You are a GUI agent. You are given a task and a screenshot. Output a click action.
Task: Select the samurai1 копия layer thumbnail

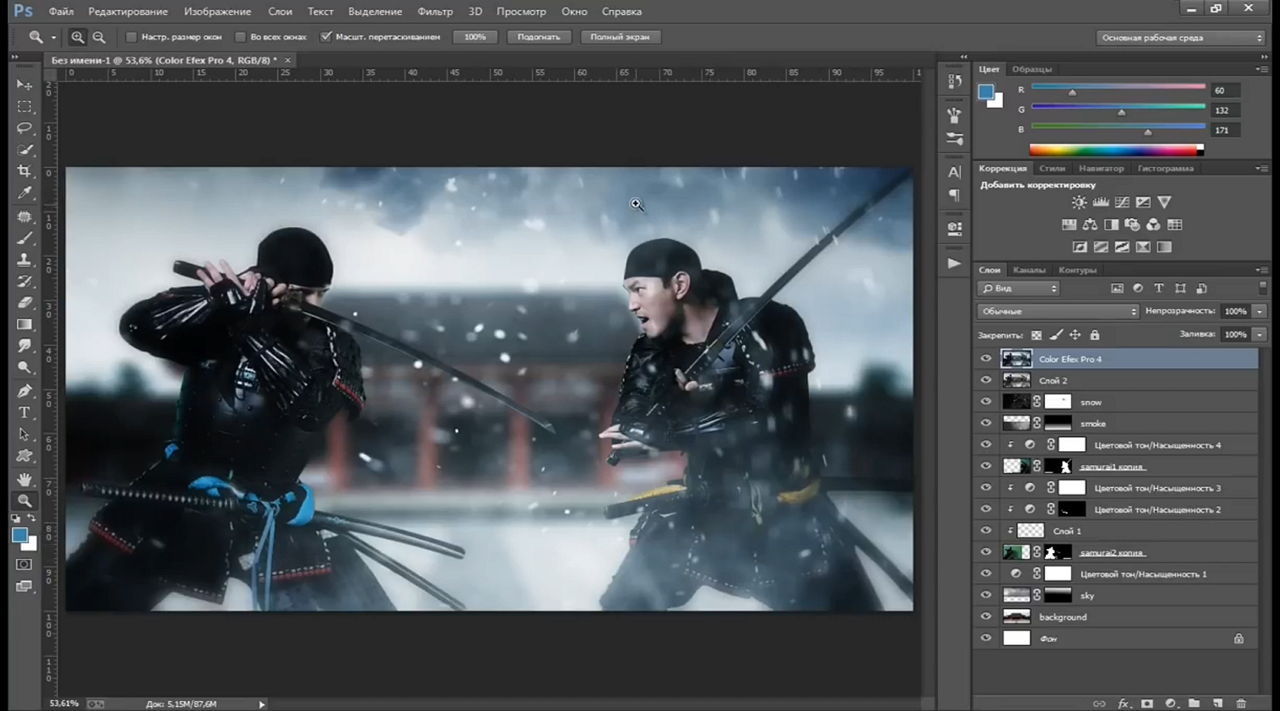1016,466
